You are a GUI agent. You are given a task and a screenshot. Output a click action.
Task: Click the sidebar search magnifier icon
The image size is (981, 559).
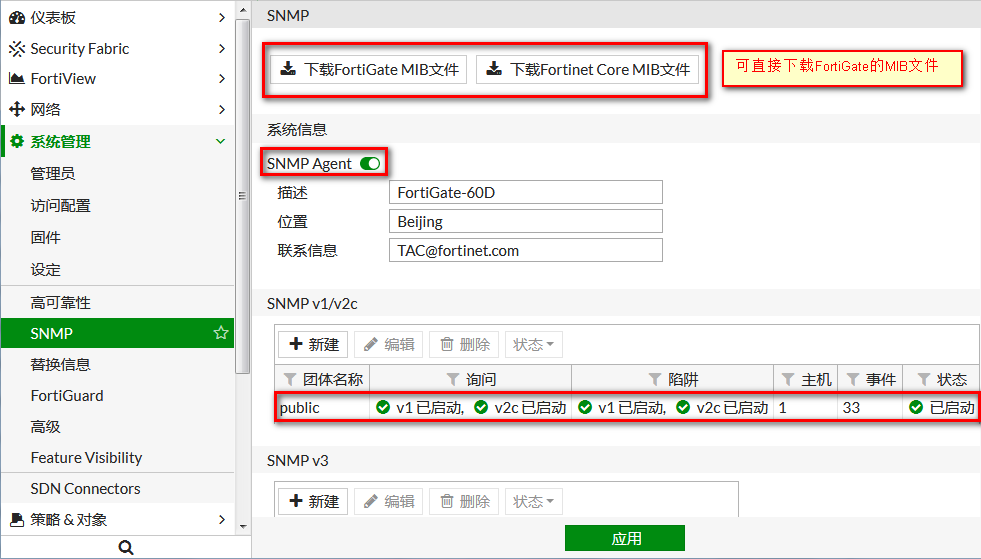[126, 547]
